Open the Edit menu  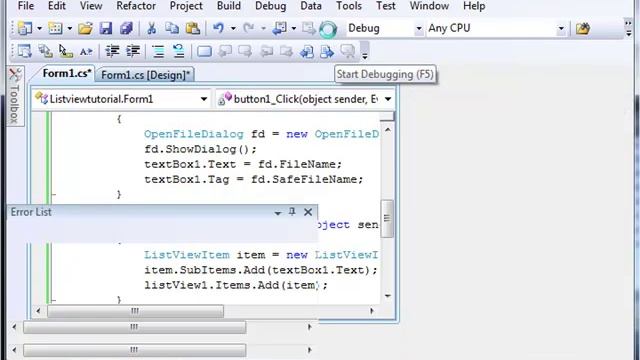[57, 6]
